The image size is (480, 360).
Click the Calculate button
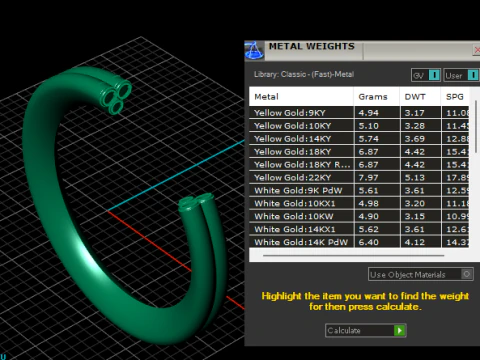pos(366,330)
